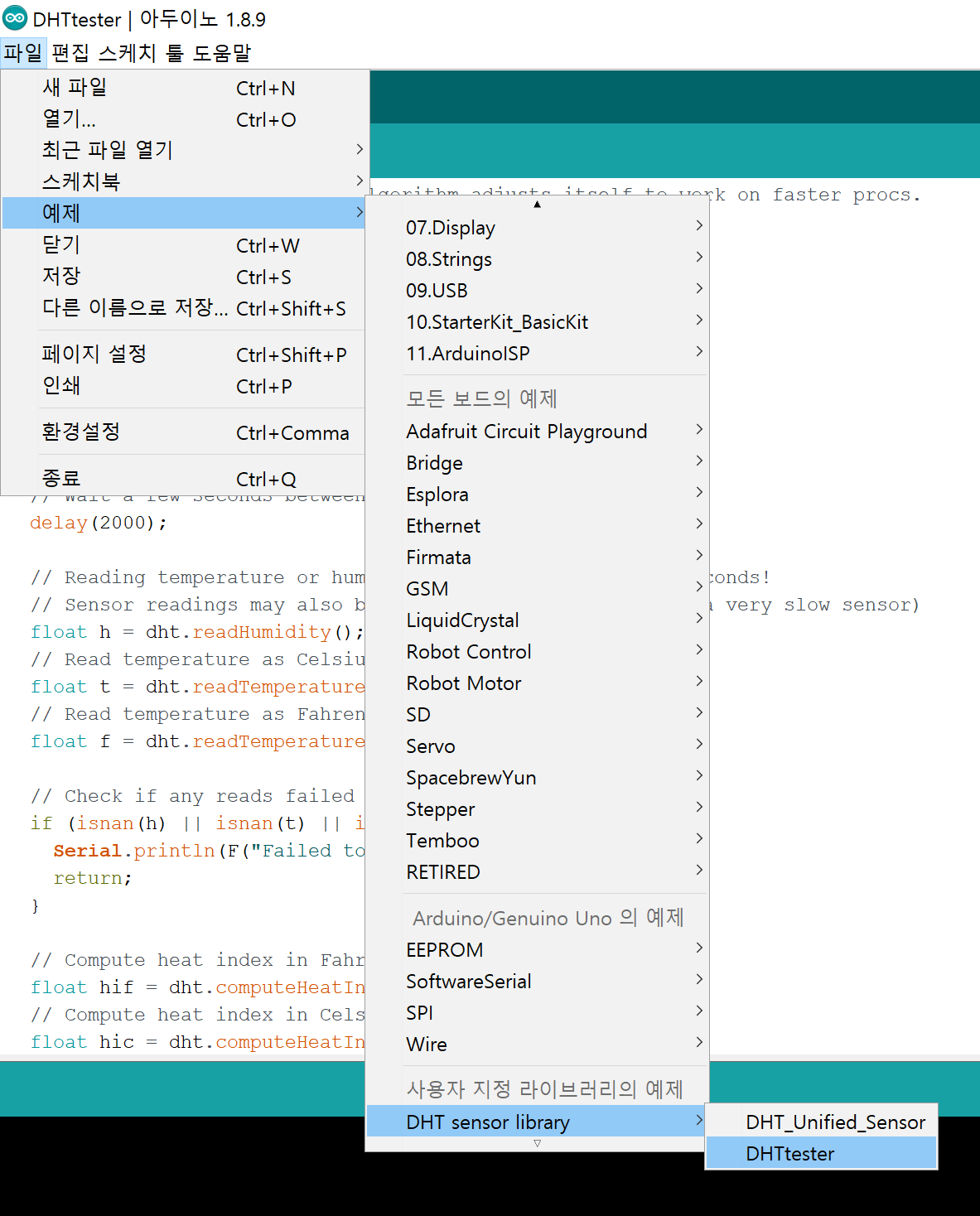The width and height of the screenshot is (980, 1216).
Task: Choose 열기... menu entry
Action: [184, 119]
